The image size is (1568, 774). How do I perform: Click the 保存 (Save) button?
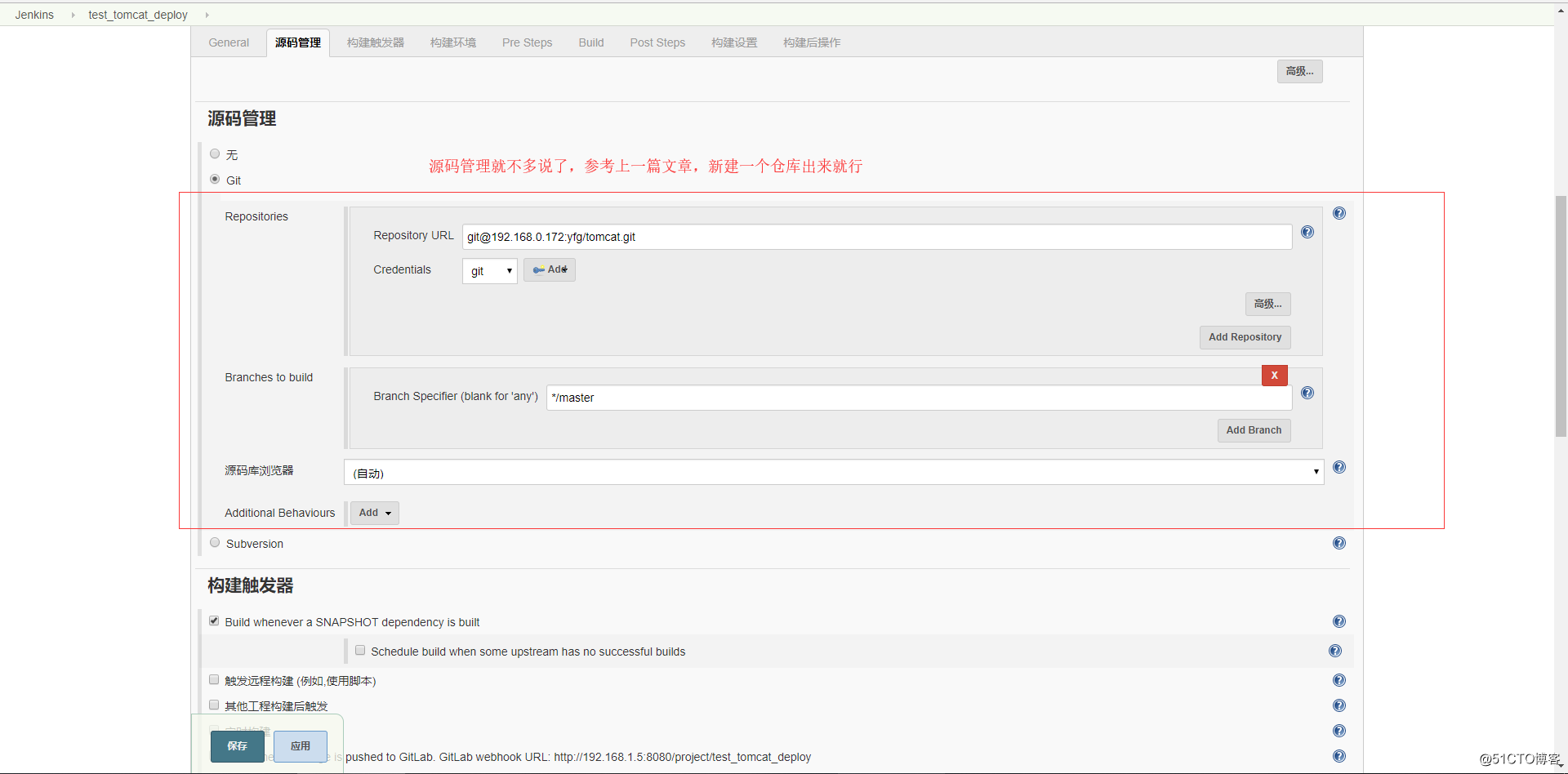pos(238,746)
